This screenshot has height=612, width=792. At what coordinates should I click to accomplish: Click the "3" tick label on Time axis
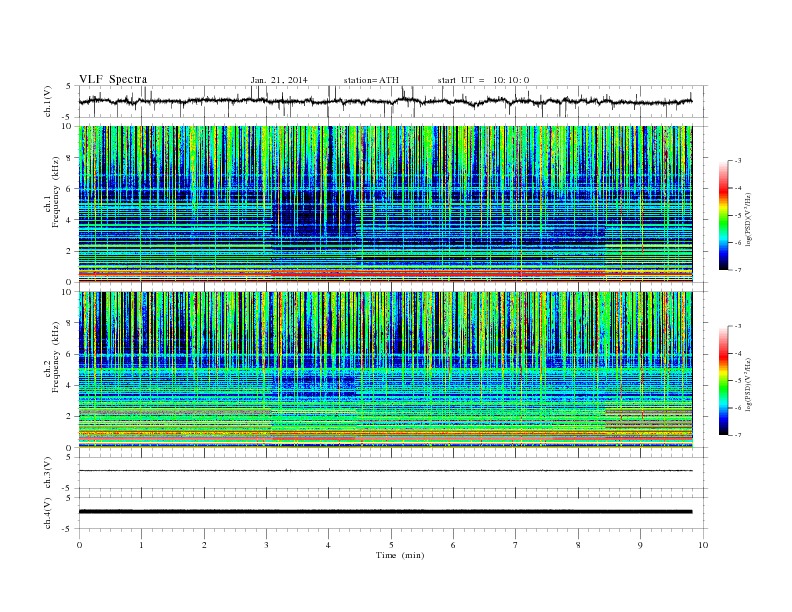pos(266,545)
